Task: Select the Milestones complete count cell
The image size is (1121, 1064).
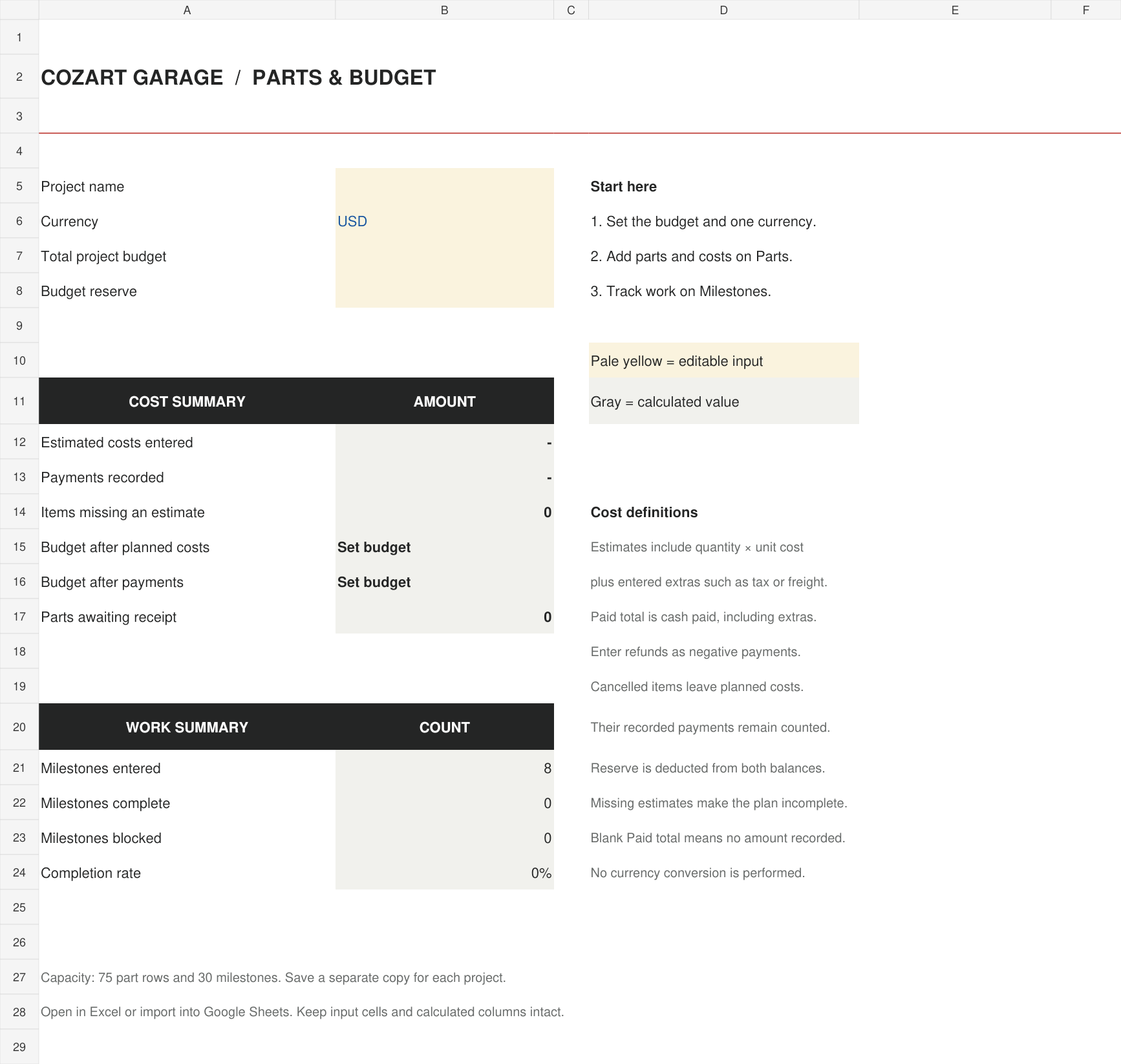Action: click(444, 803)
